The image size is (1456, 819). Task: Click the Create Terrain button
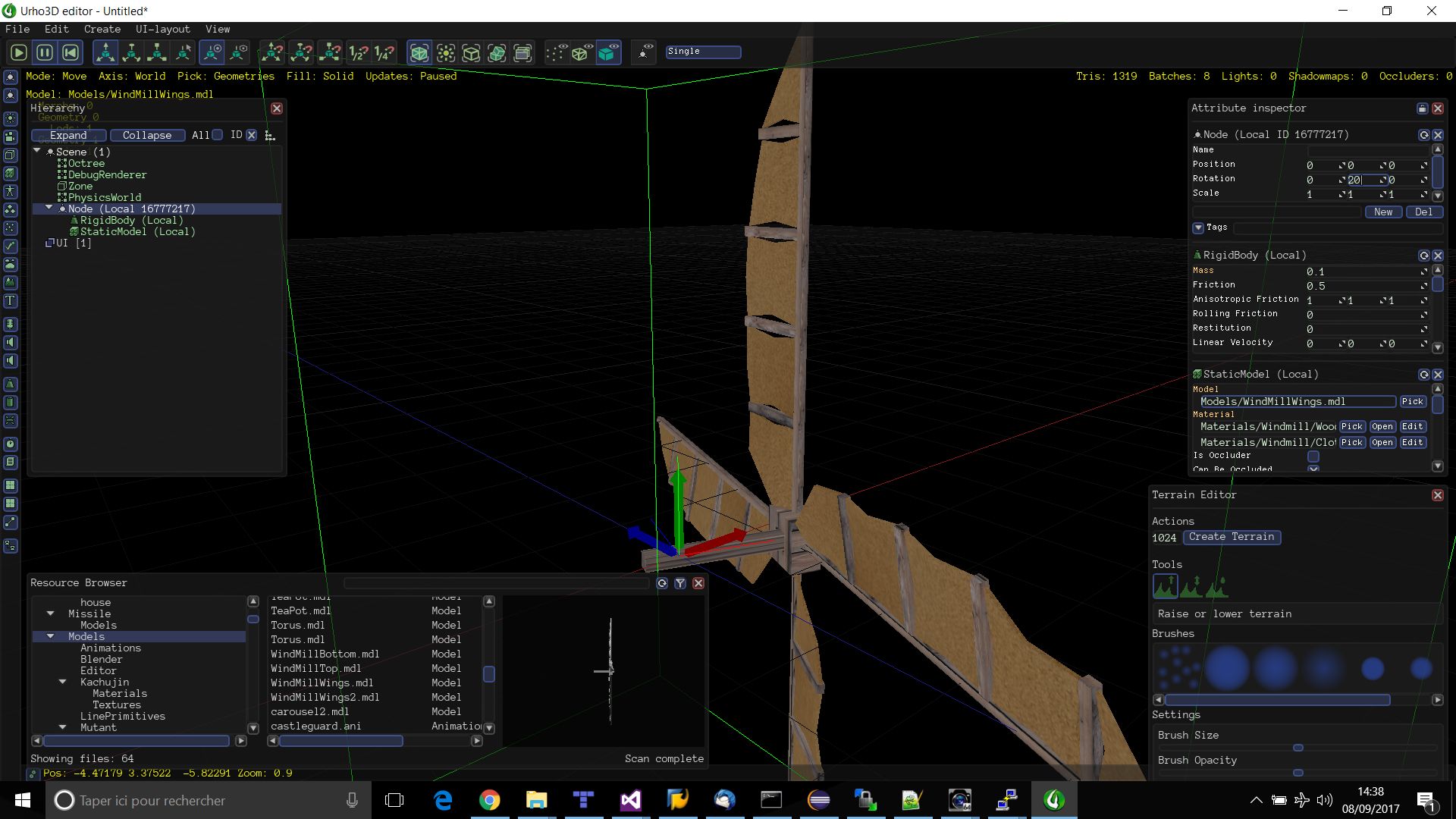coord(1232,537)
